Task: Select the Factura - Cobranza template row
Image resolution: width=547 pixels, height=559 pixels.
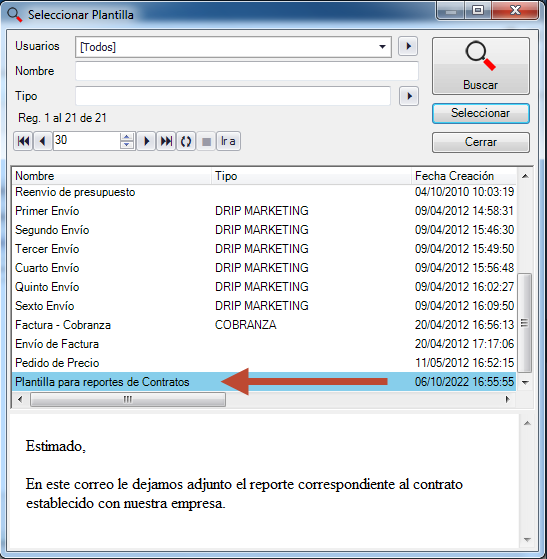Action: click(264, 325)
